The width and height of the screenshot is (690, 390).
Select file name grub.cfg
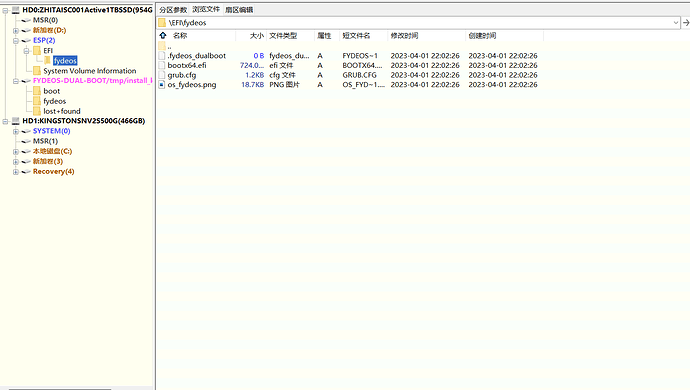(182, 75)
